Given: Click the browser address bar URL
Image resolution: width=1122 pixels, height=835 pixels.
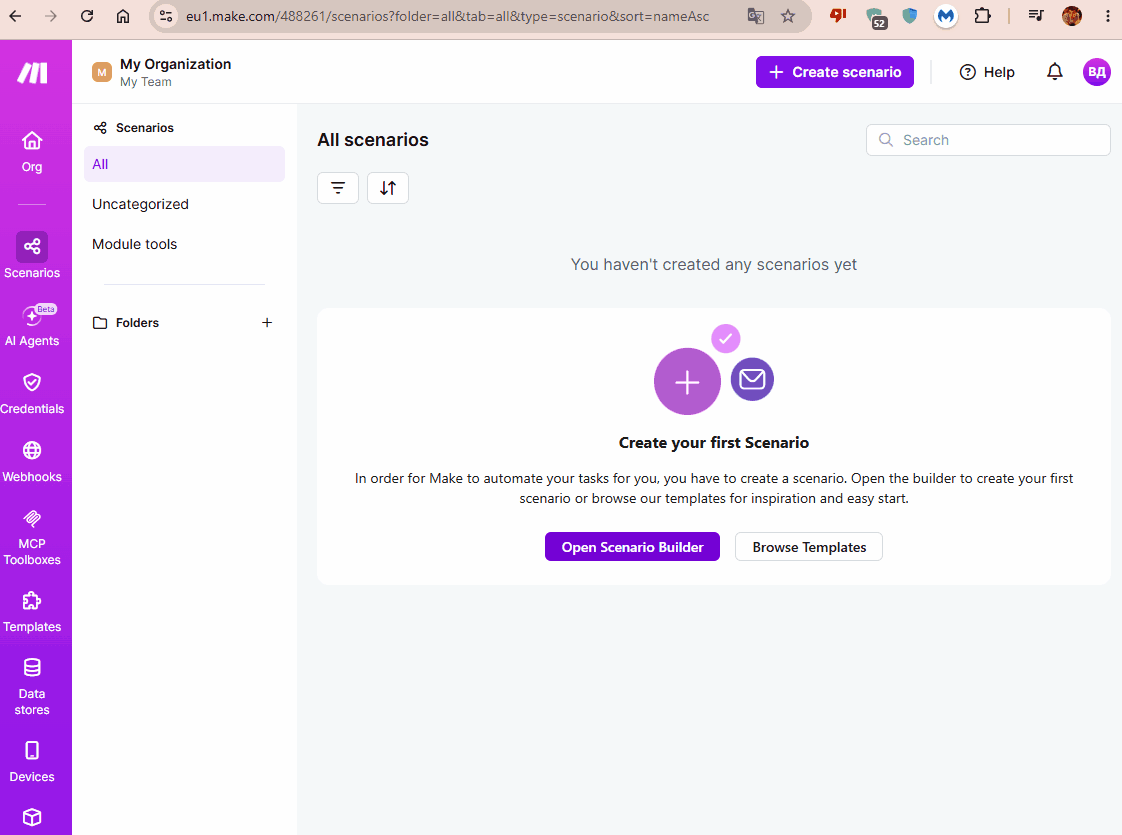Looking at the screenshot, I should coord(447,16).
